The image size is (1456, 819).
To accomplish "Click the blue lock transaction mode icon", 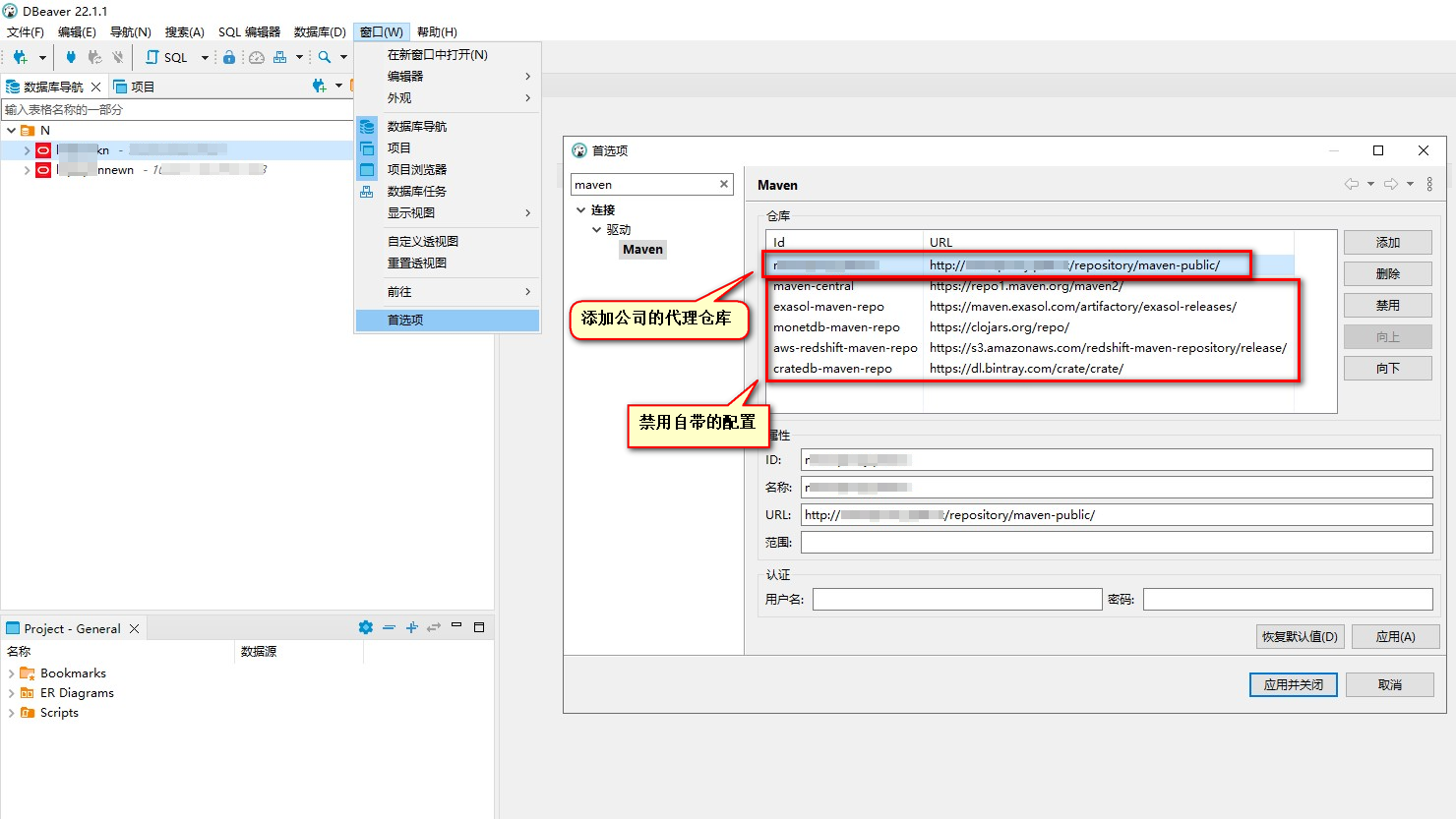I will (229, 57).
